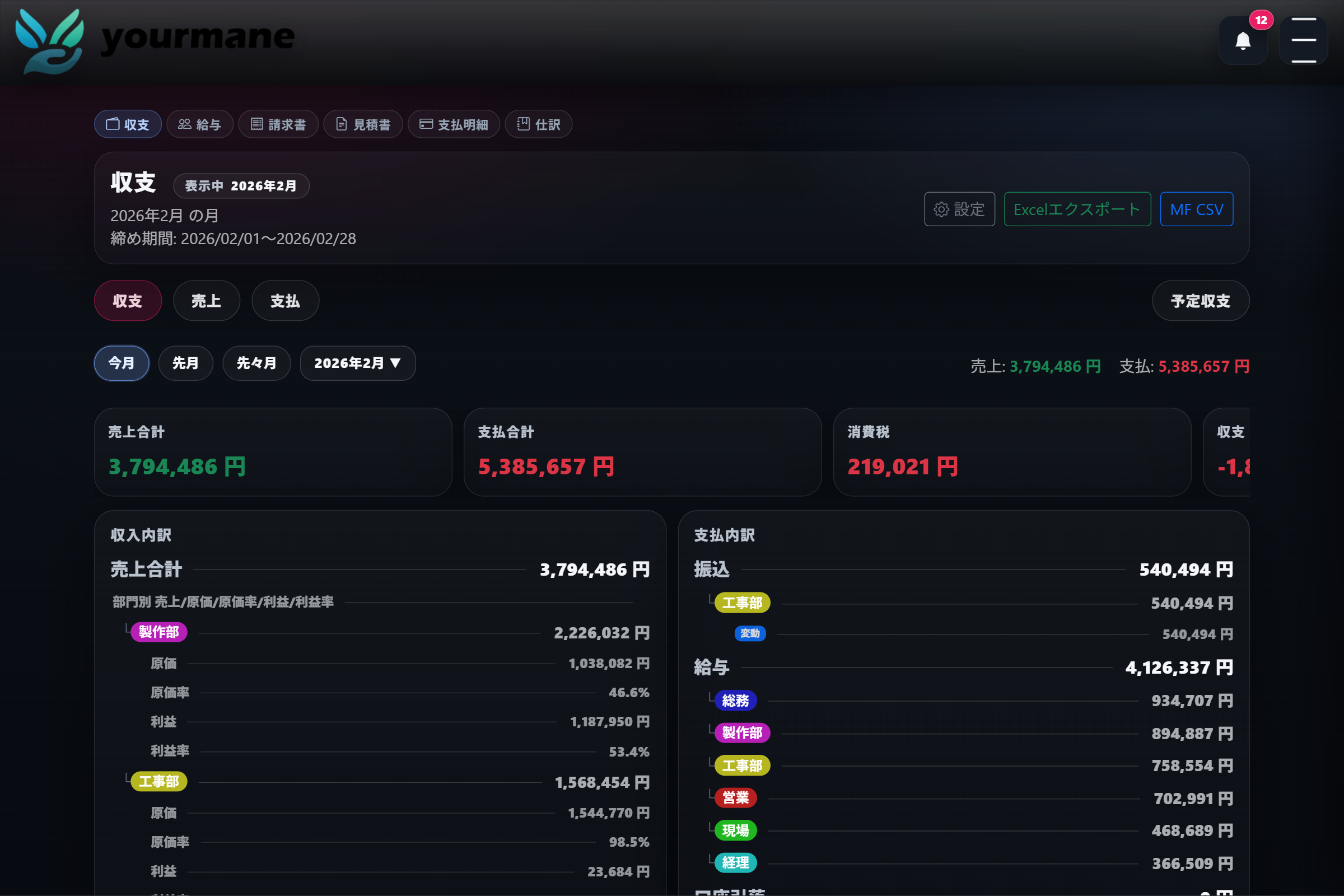Expand 製作部 department in income breakdown
Image resolution: width=1344 pixels, height=896 pixels.
159,632
